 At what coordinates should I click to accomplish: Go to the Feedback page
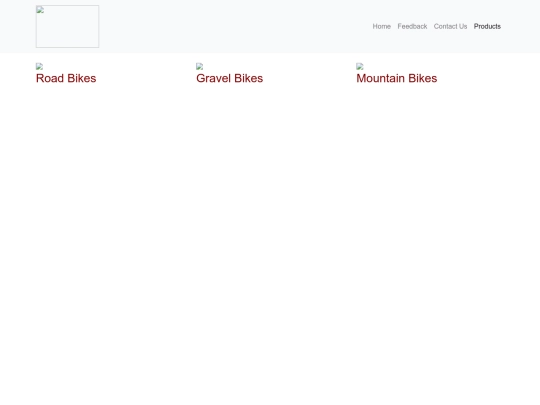(412, 27)
